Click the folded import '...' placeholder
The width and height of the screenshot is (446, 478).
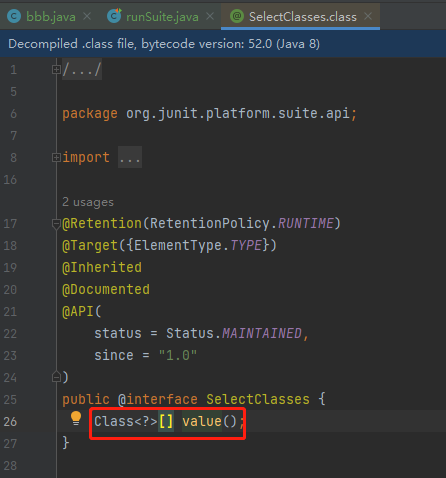point(130,157)
